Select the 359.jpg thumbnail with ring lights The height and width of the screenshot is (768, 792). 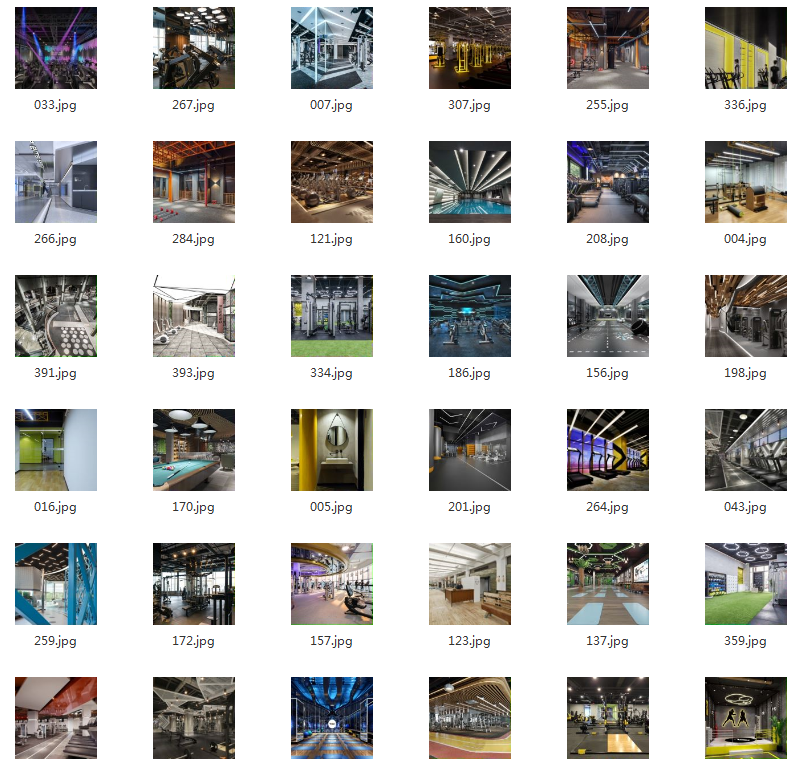[745, 584]
